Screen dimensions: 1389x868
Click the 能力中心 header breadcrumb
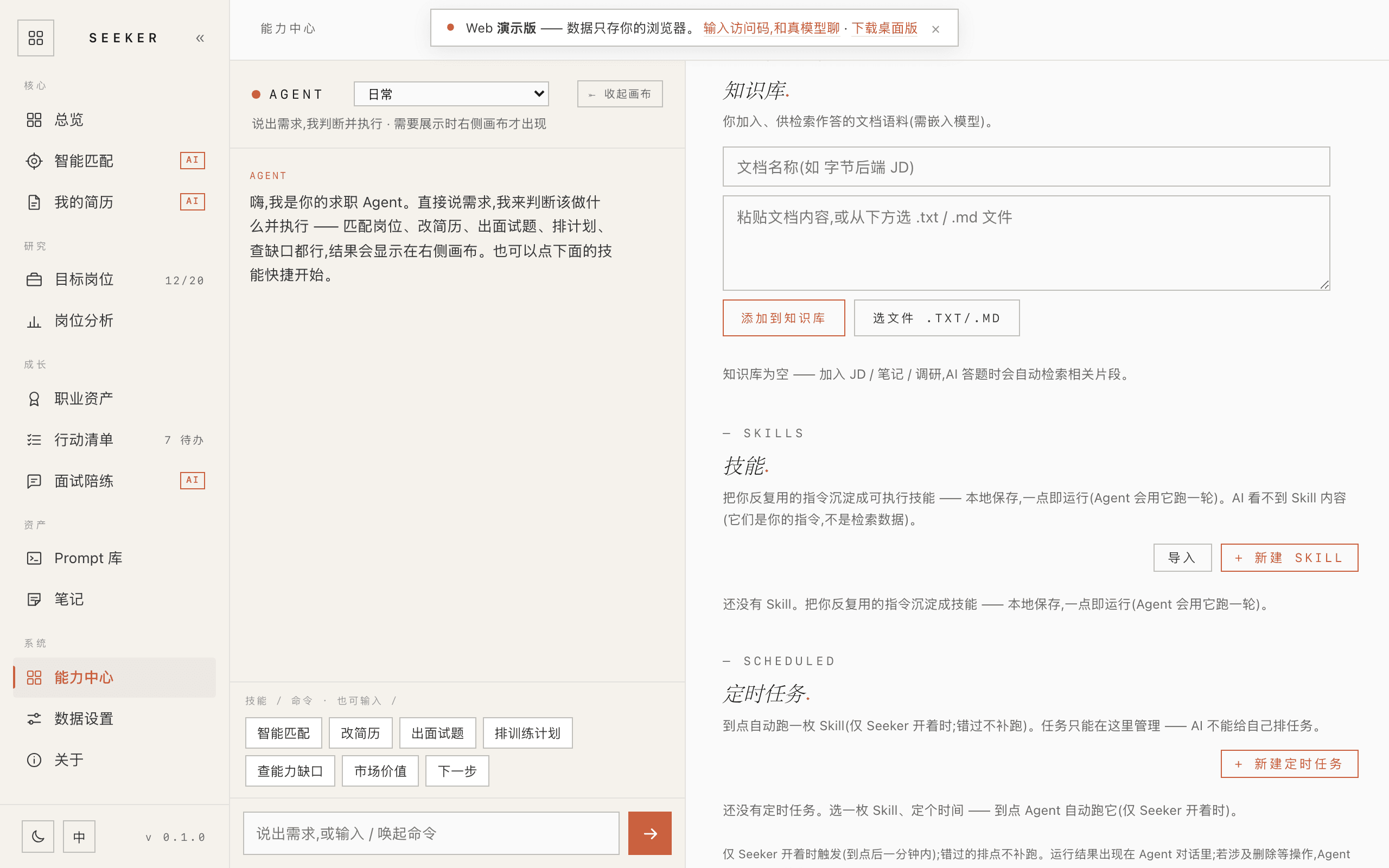click(288, 29)
